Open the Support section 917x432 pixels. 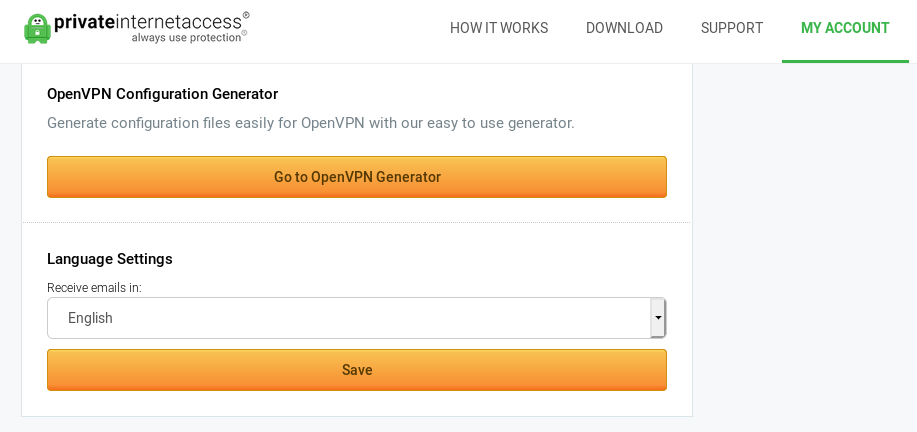point(732,28)
